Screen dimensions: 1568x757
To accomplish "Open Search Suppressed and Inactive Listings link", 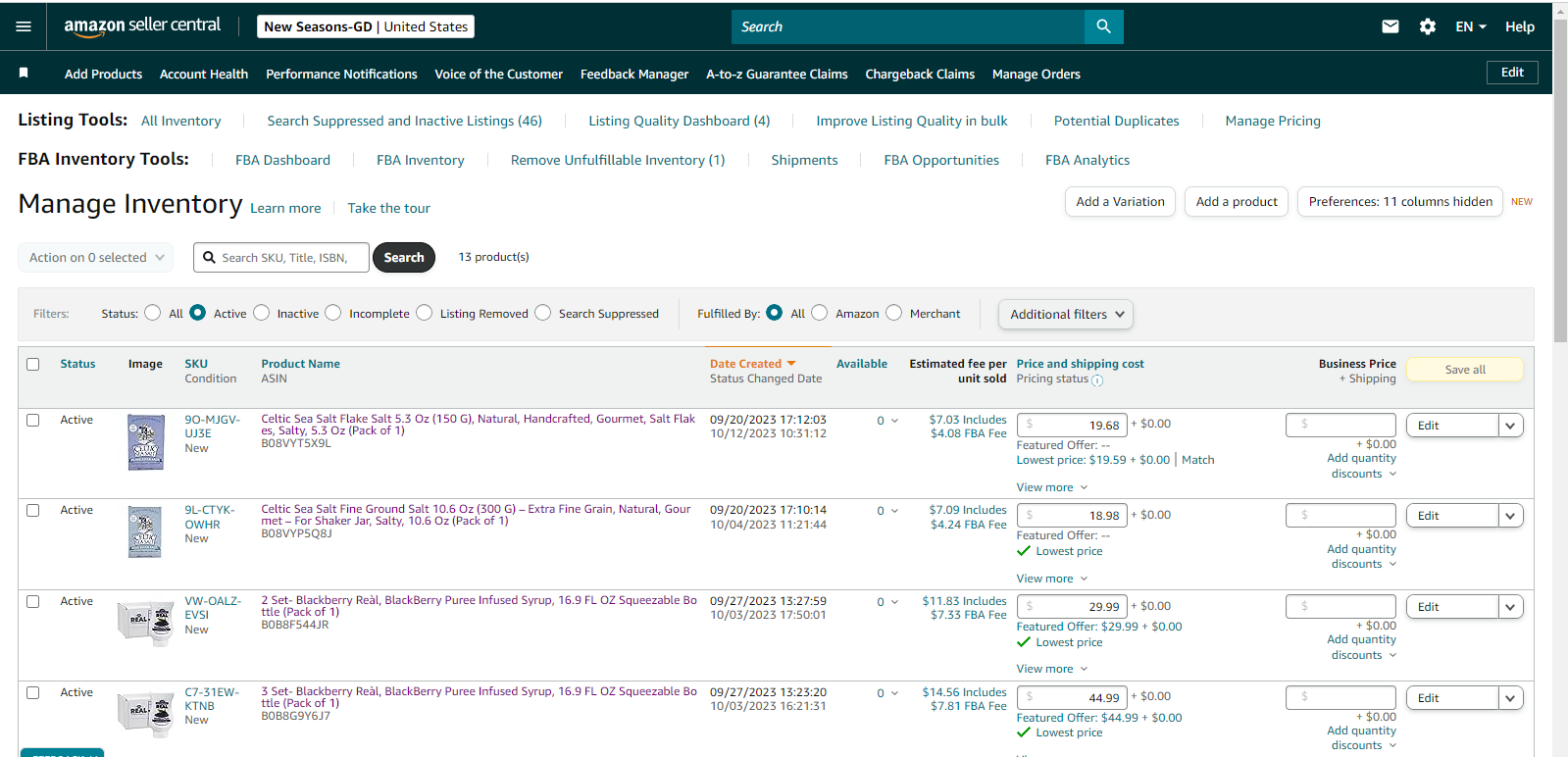I will 404,121.
